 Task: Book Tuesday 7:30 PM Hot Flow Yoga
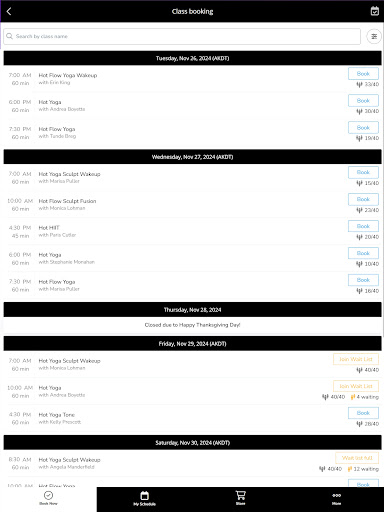tap(363, 128)
